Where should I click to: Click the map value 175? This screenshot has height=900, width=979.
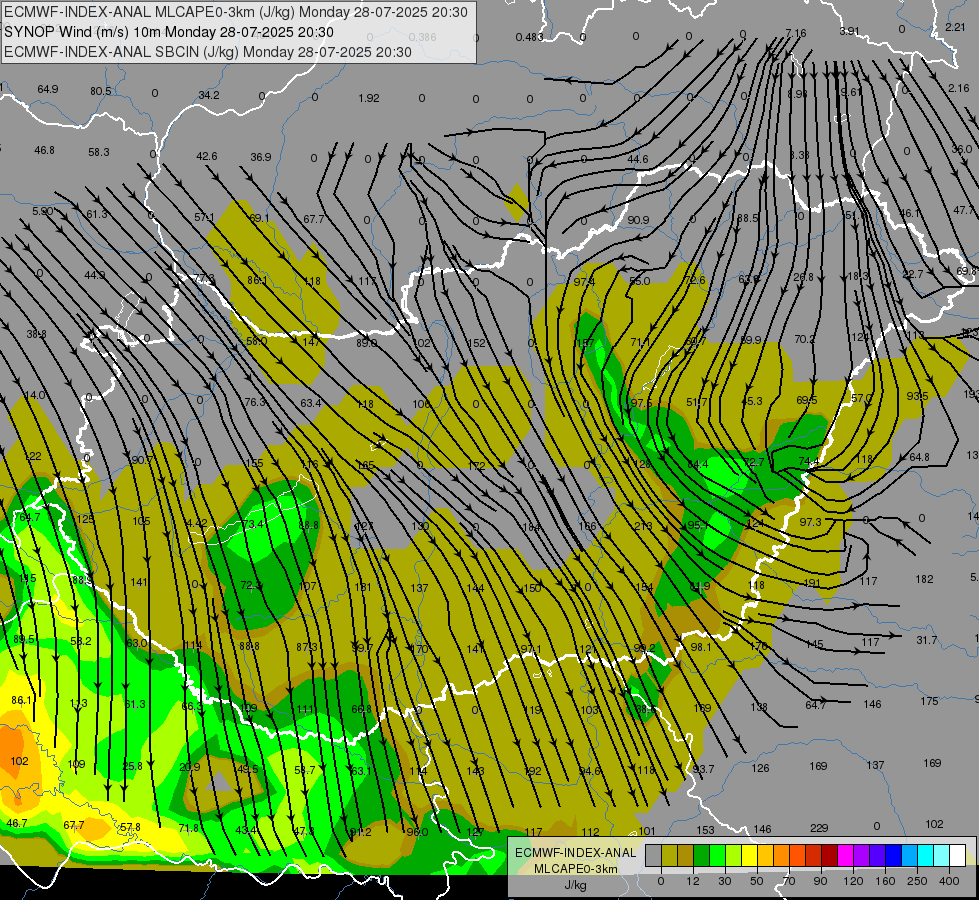(929, 701)
